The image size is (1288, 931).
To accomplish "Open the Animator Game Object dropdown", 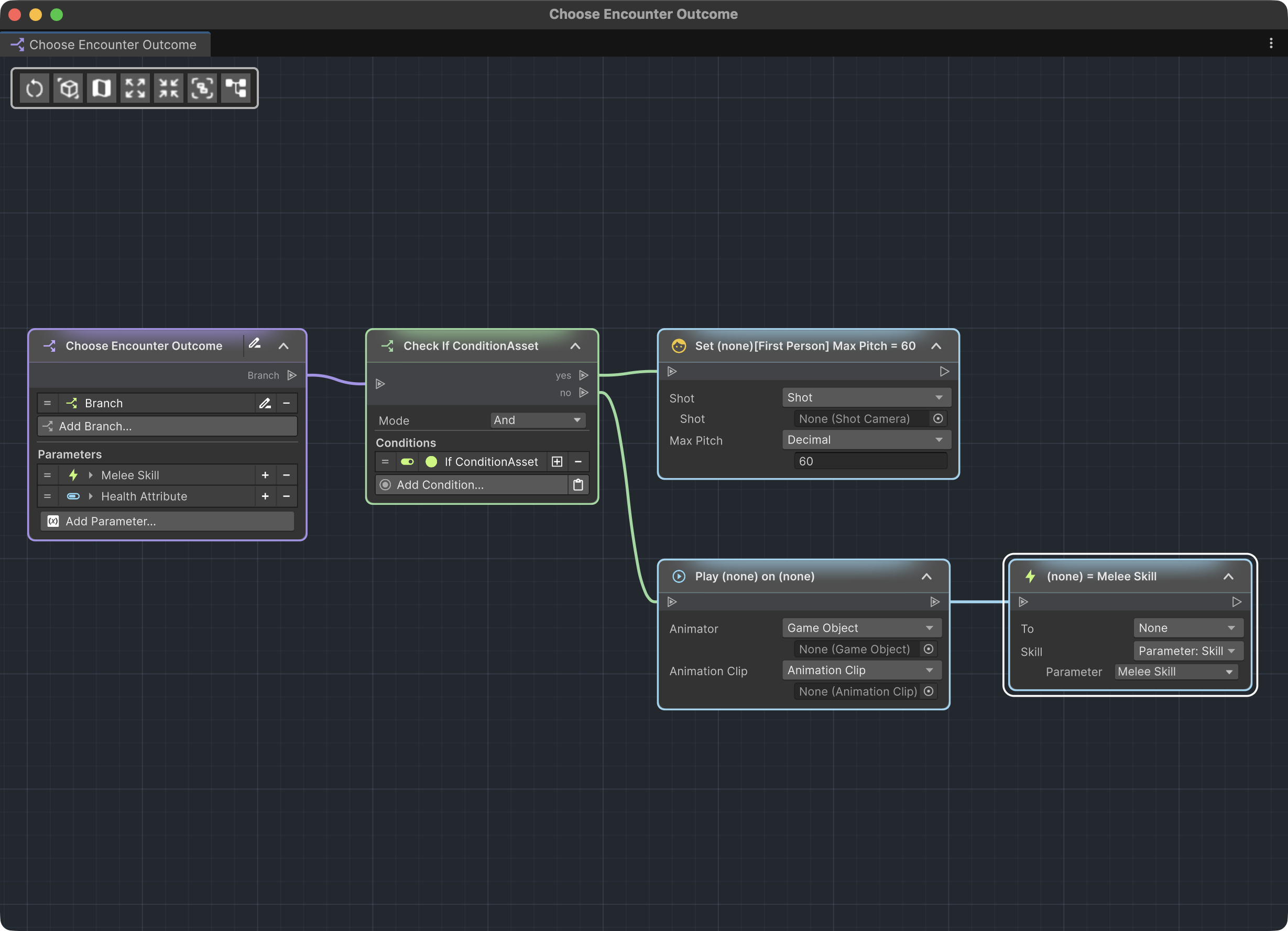I will [x=861, y=628].
